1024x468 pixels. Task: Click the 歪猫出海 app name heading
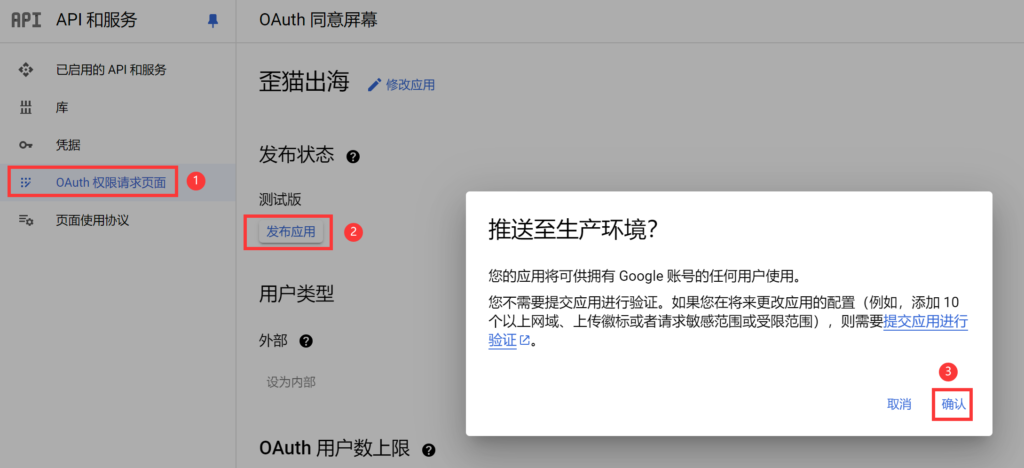click(304, 84)
